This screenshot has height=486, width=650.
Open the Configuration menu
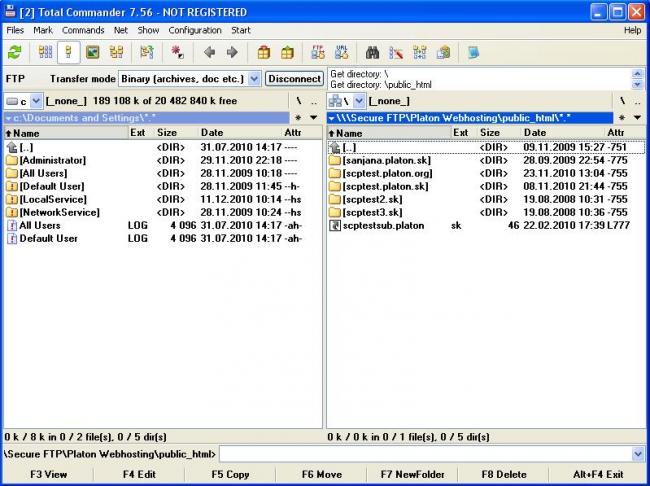(x=195, y=30)
